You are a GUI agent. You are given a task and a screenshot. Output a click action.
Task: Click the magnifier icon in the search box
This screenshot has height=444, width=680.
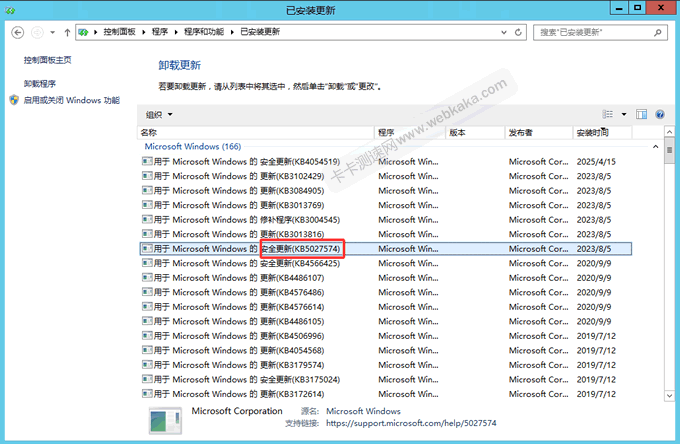click(x=662, y=32)
